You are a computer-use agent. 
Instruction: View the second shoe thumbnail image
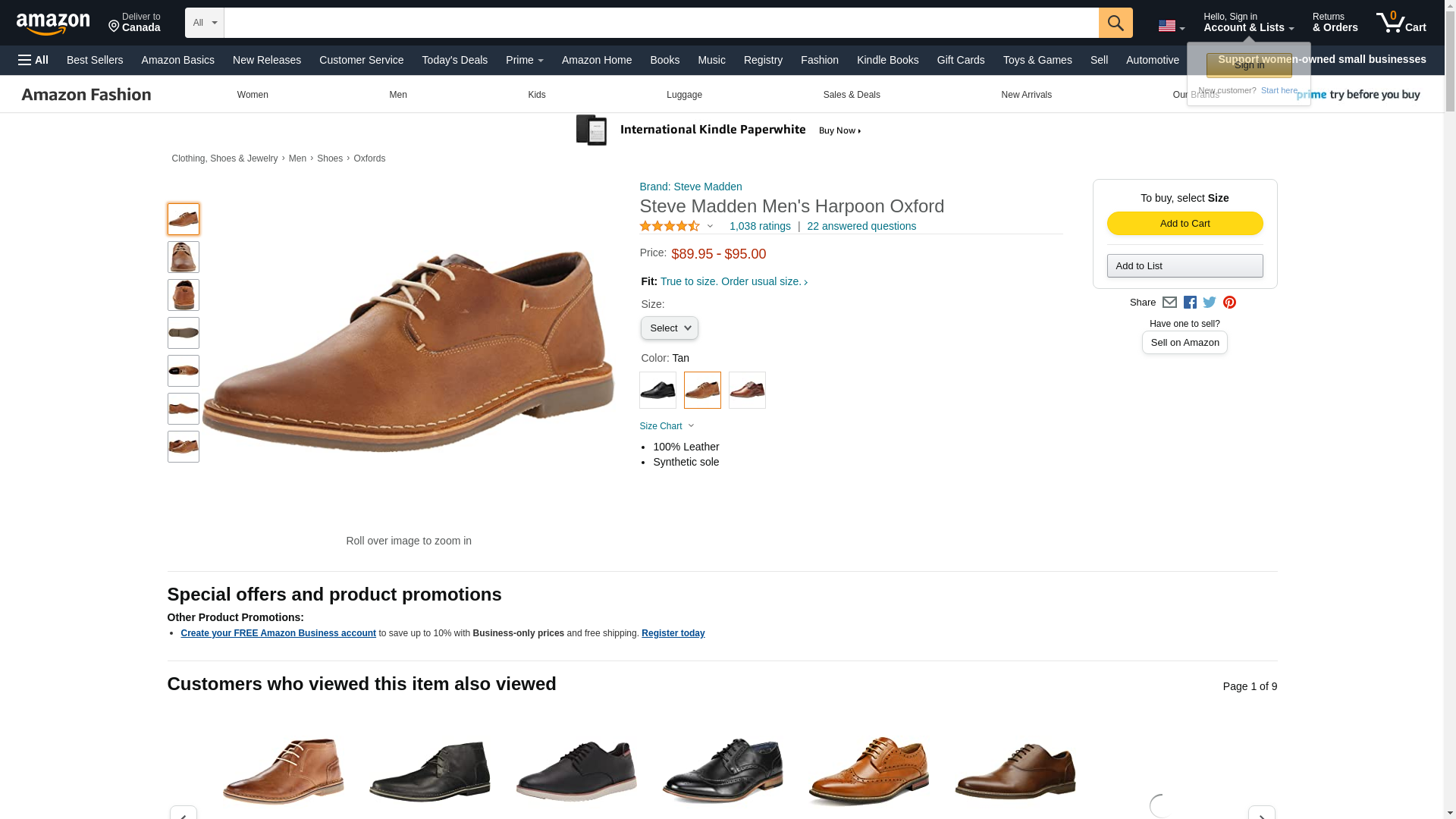[183, 257]
